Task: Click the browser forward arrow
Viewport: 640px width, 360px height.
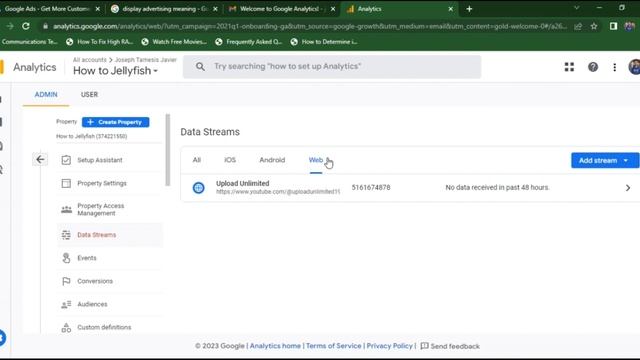Action: tap(10, 26)
